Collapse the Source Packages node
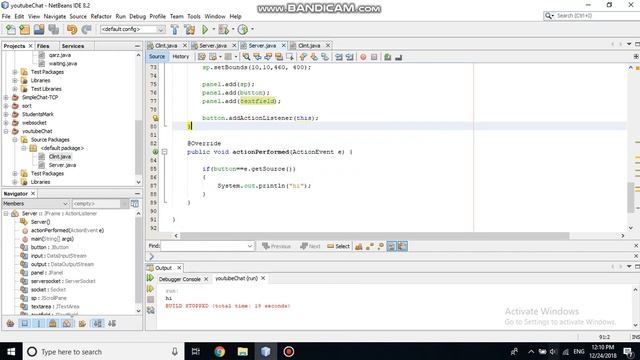The width and height of the screenshot is (640, 360). (x=15, y=140)
